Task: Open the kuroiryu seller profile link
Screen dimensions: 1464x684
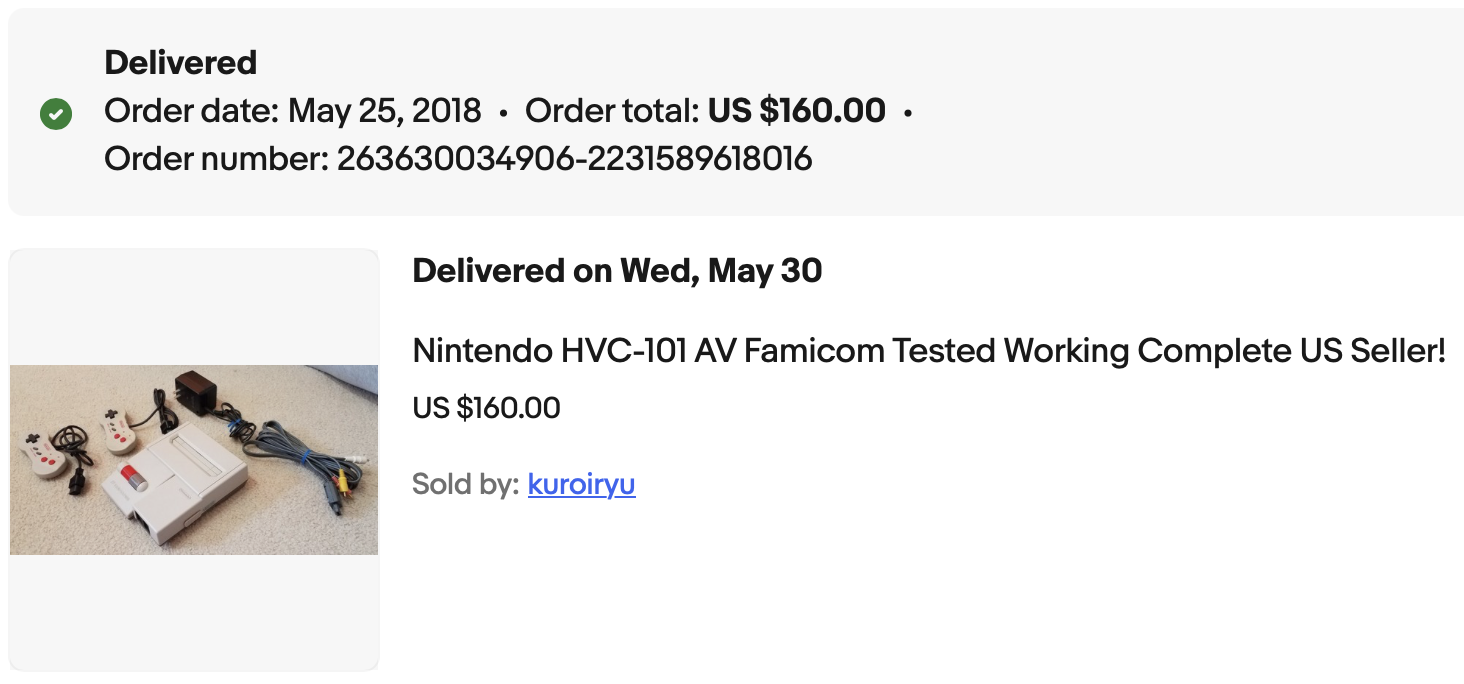Action: coord(581,484)
